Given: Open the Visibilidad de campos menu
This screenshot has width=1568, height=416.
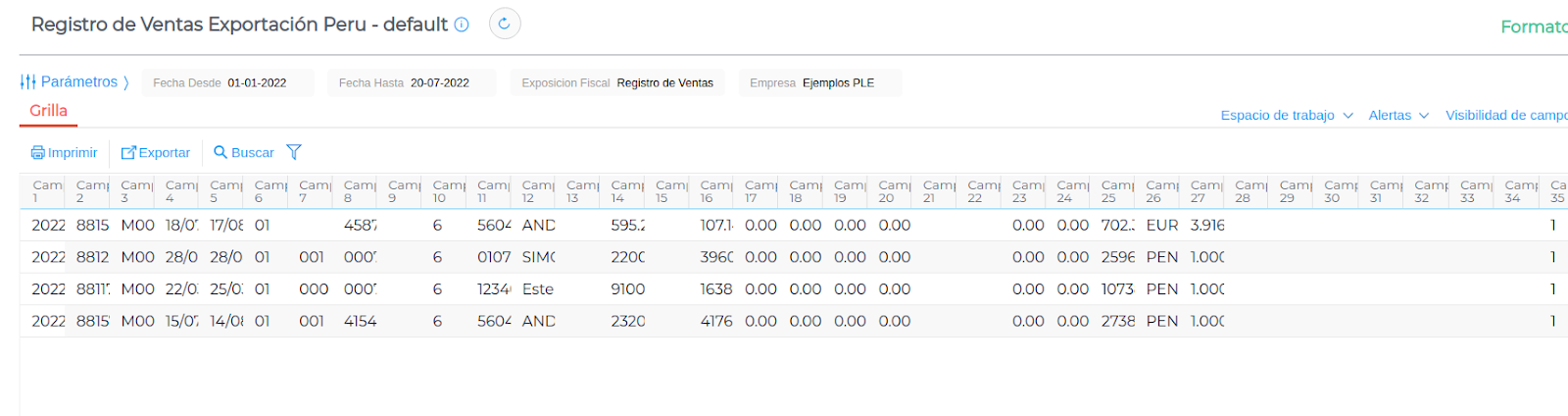Looking at the screenshot, I should point(1505,116).
